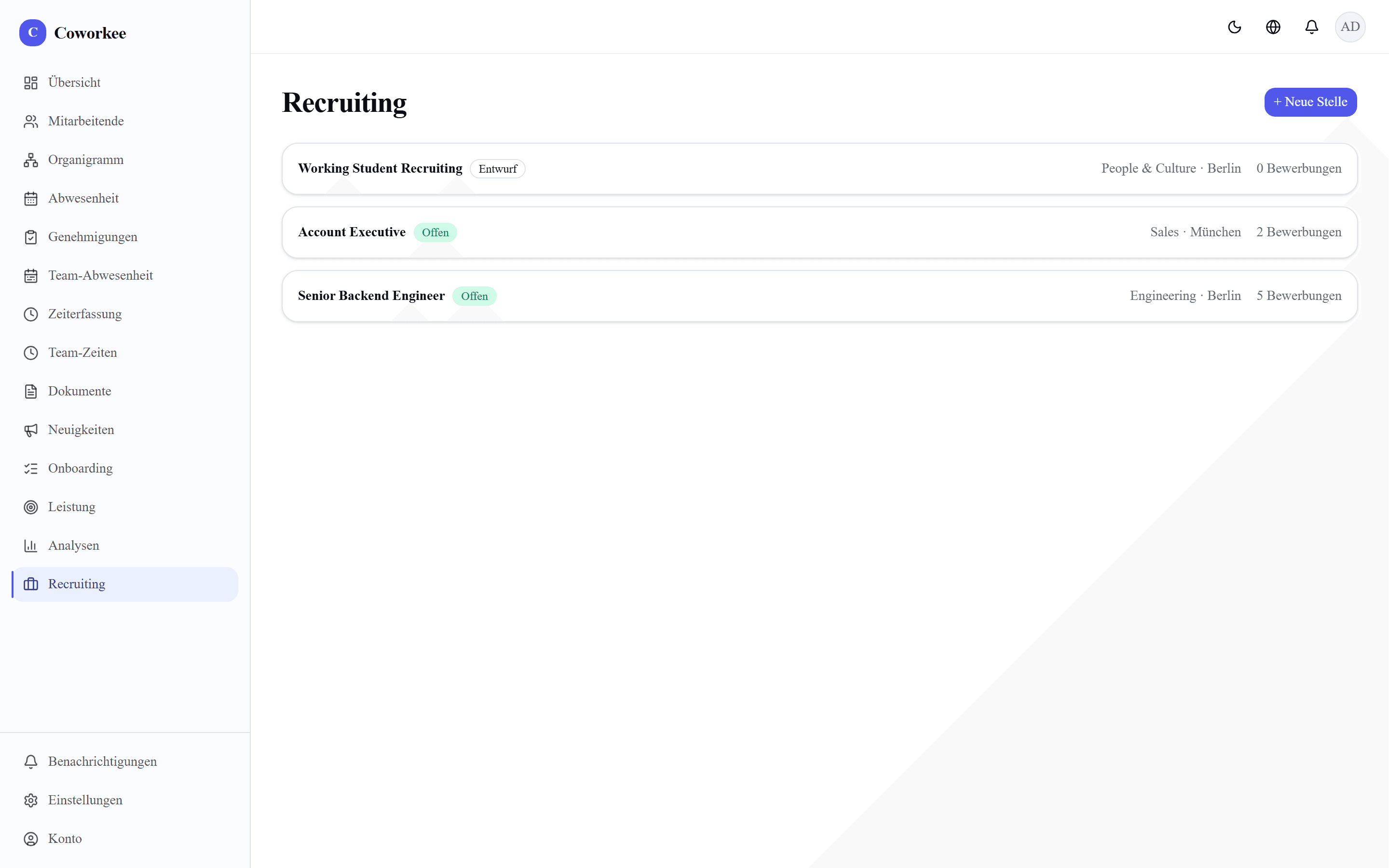Screen dimensions: 1389x868
Task: Click the Onboarding checklist icon
Action: [31, 468]
